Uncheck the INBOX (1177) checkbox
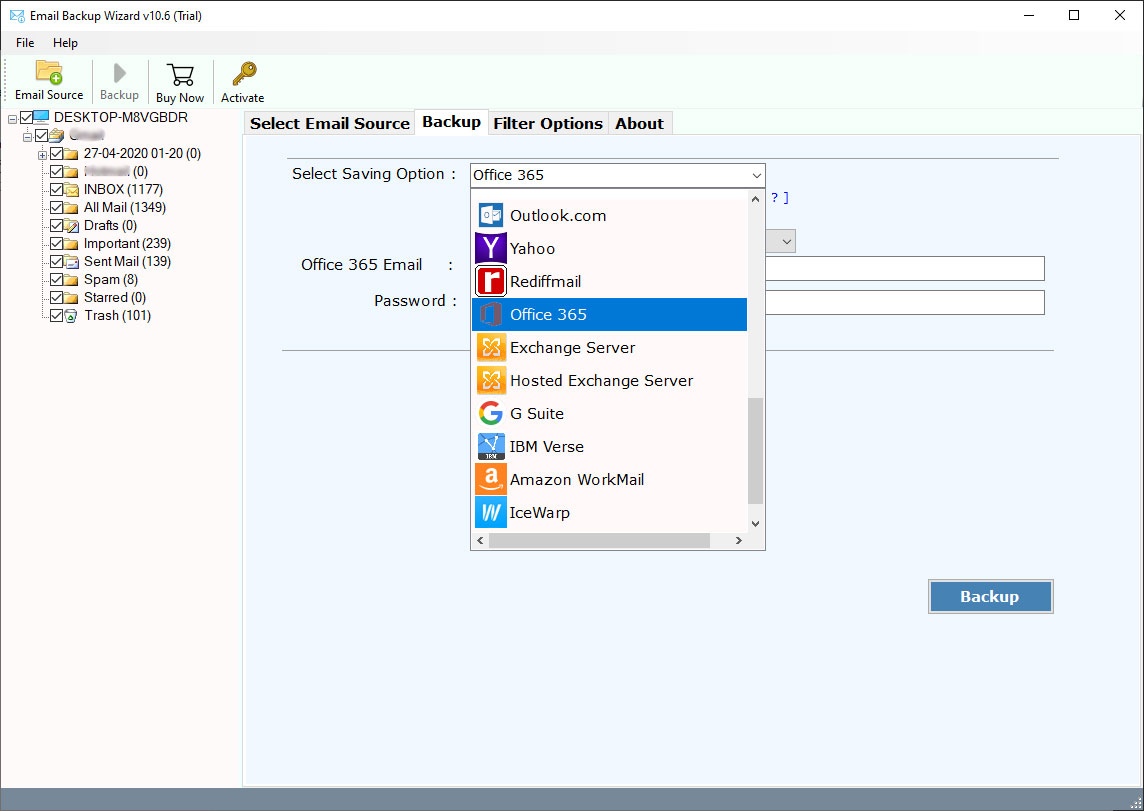Screen dimensions: 1144x811 coord(56,189)
